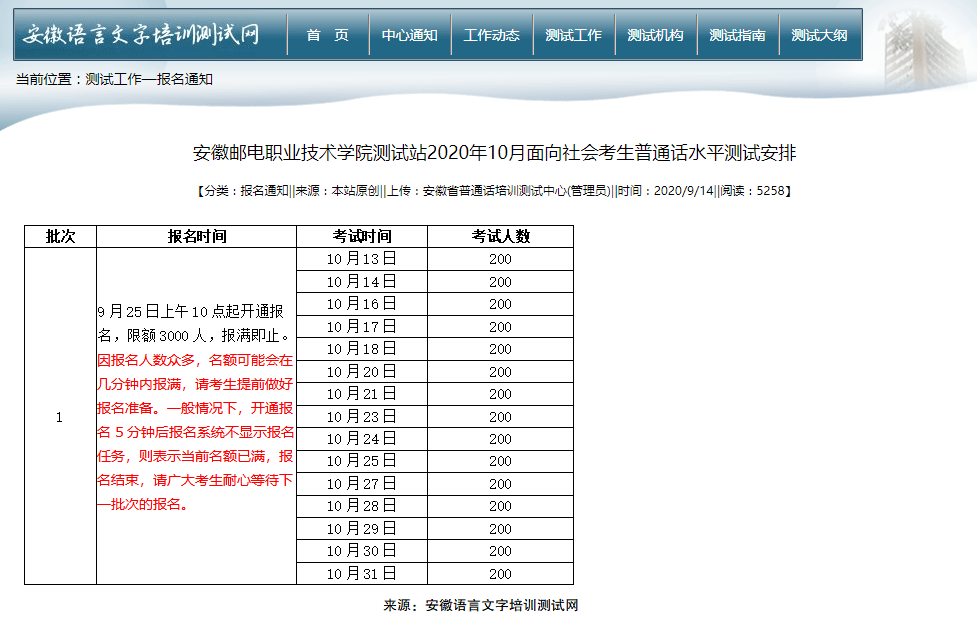Navigate to 测试机构 page
The width and height of the screenshot is (977, 617).
pos(655,36)
